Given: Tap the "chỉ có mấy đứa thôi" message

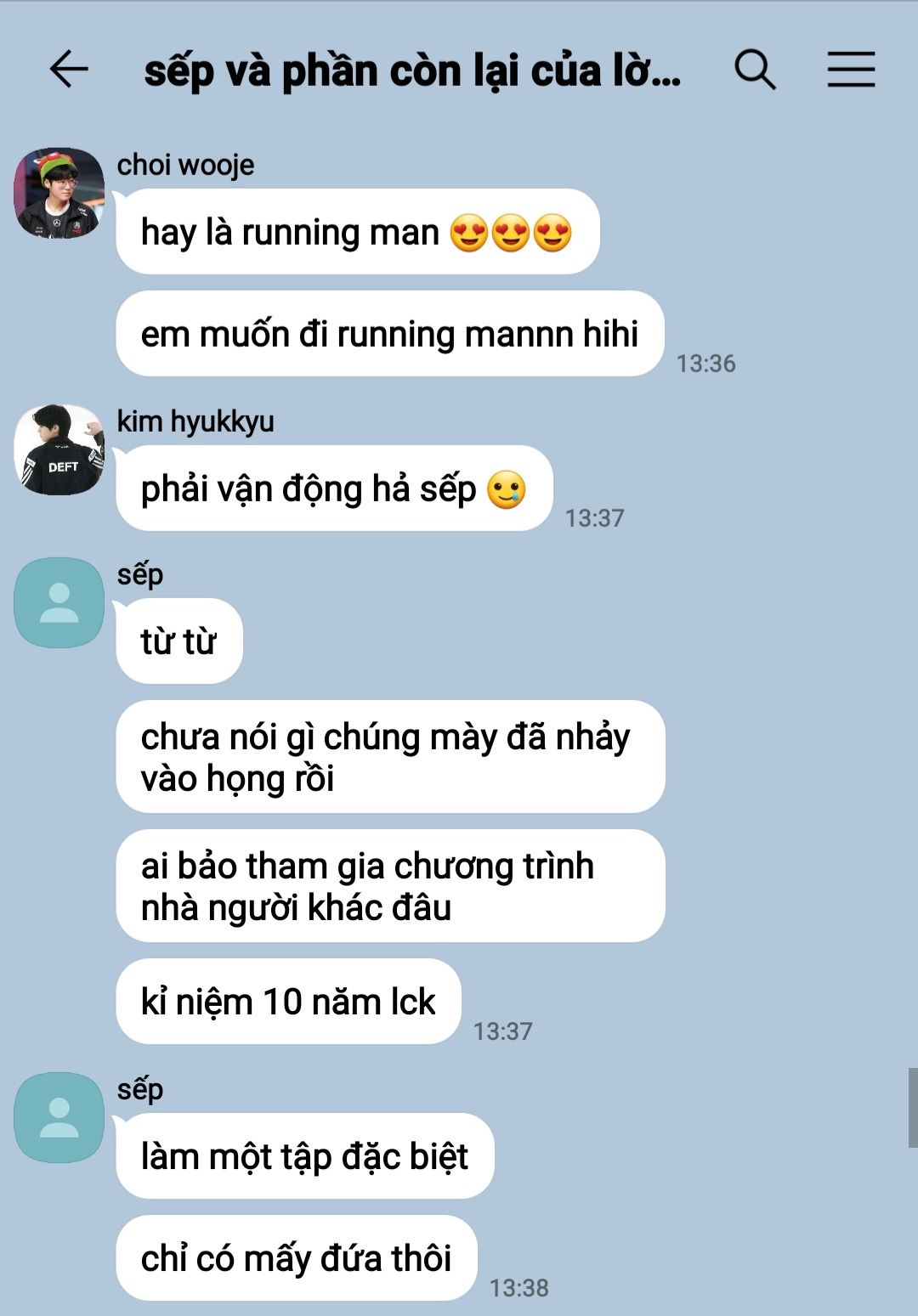Looking at the screenshot, I should point(297,1257).
